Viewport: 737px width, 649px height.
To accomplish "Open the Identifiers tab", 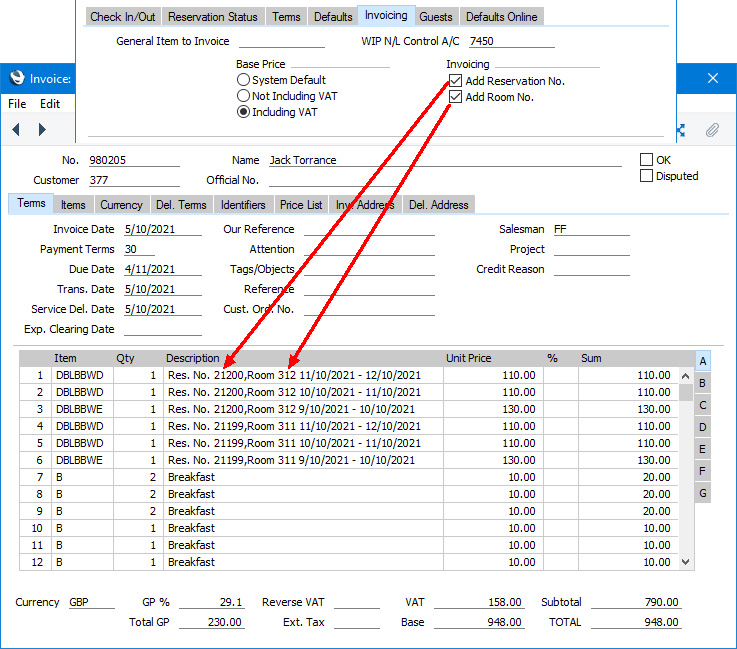I will tap(243, 205).
